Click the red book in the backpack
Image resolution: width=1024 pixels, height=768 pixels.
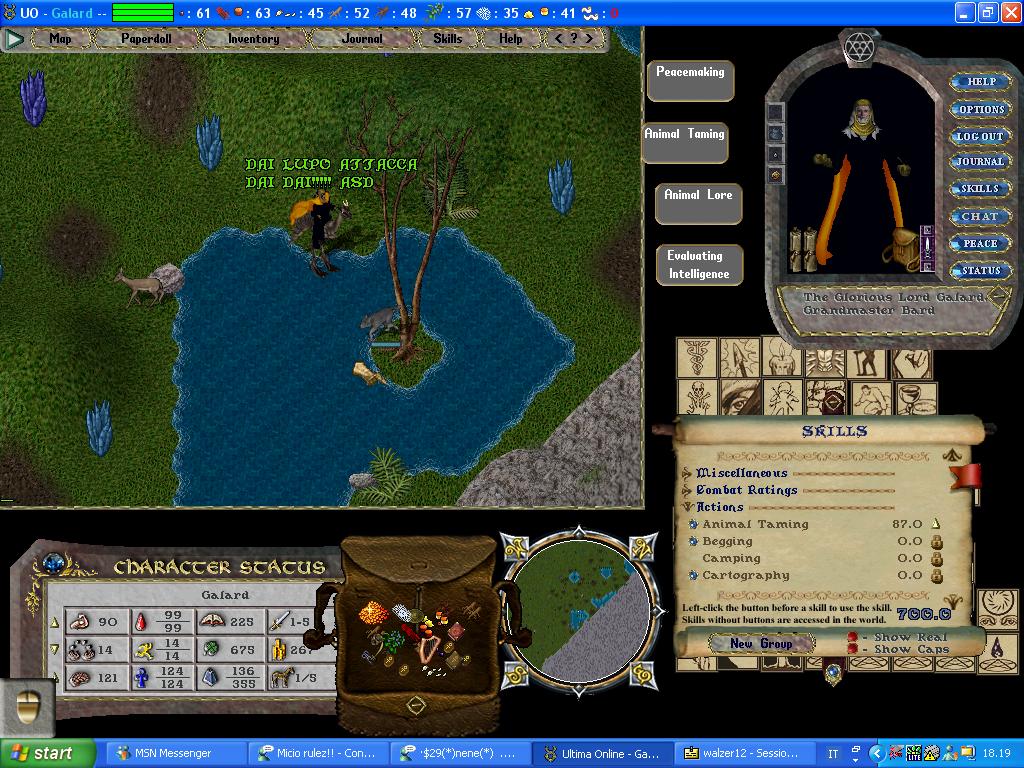coord(455,632)
